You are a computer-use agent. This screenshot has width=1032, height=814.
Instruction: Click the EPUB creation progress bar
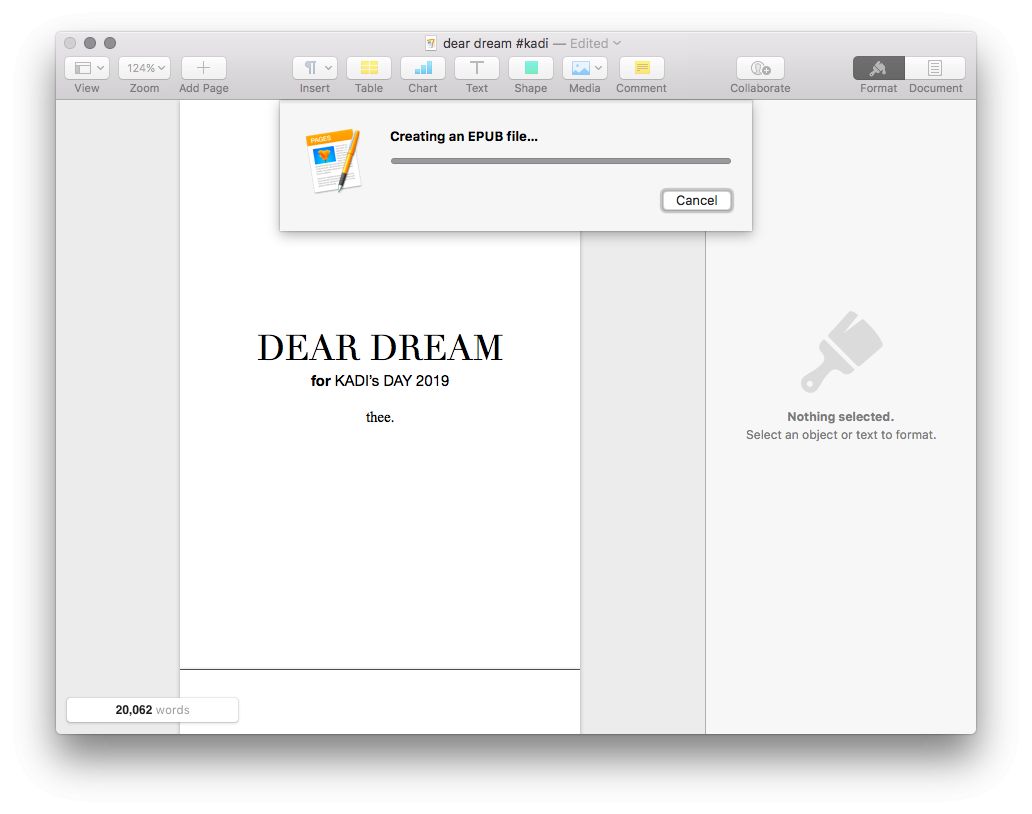pos(560,161)
